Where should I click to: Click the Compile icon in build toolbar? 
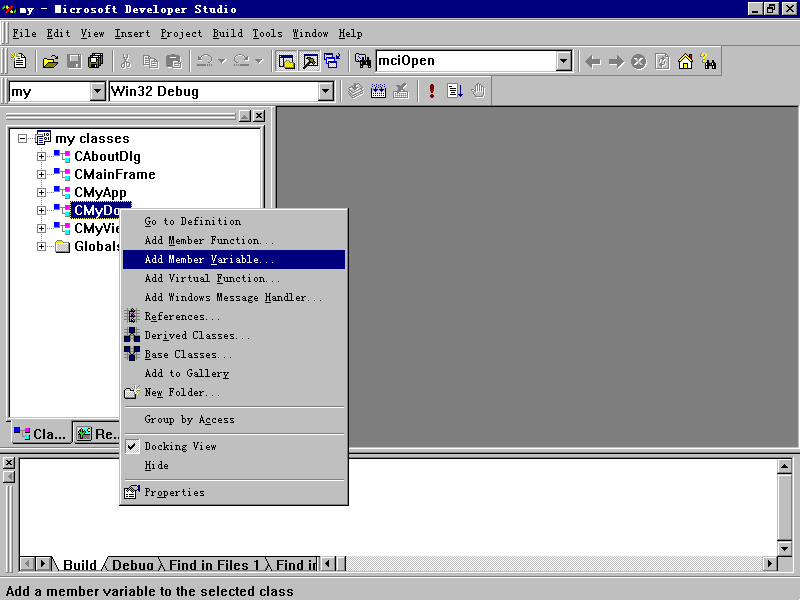tap(356, 91)
